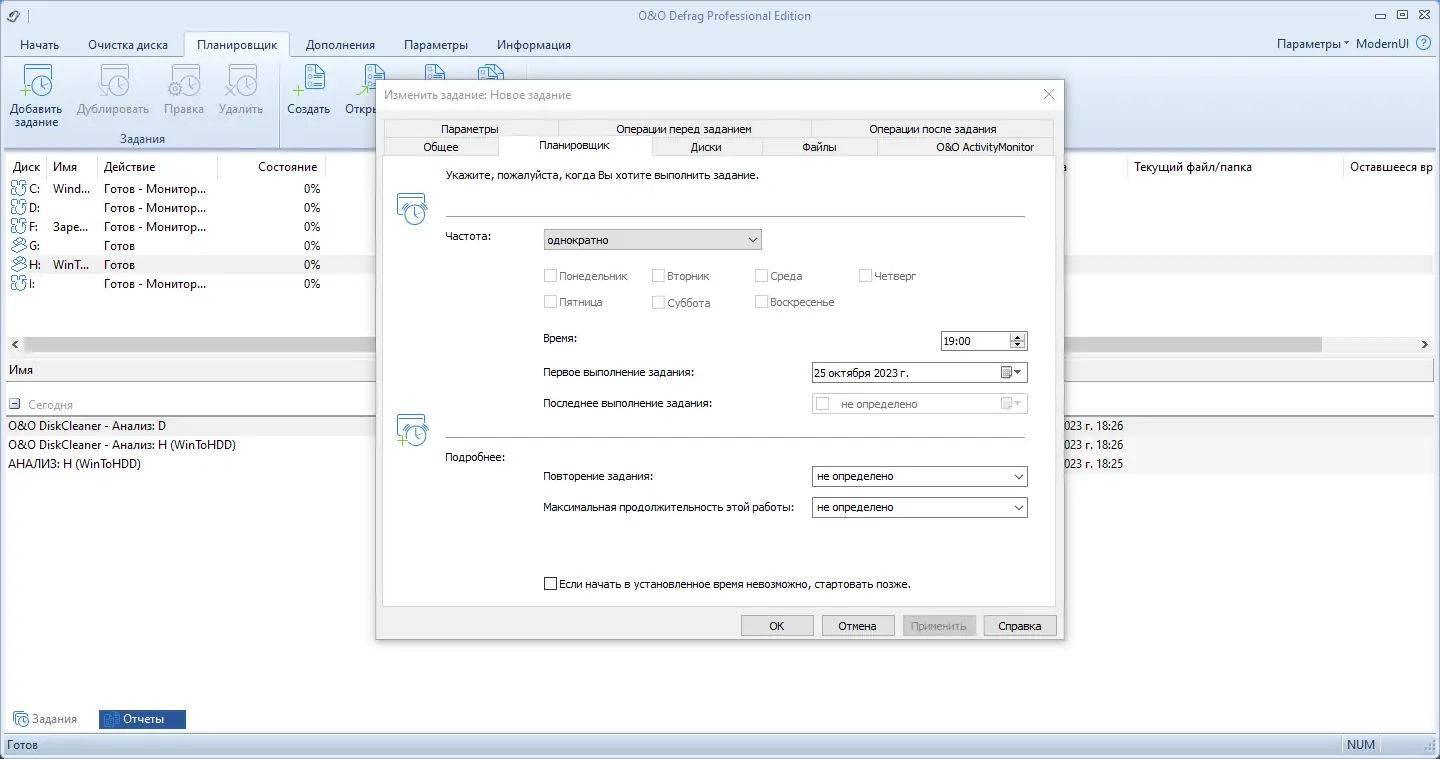Switch to the Файлы dialog tab
Screen dimensions: 1440x759
(820, 147)
